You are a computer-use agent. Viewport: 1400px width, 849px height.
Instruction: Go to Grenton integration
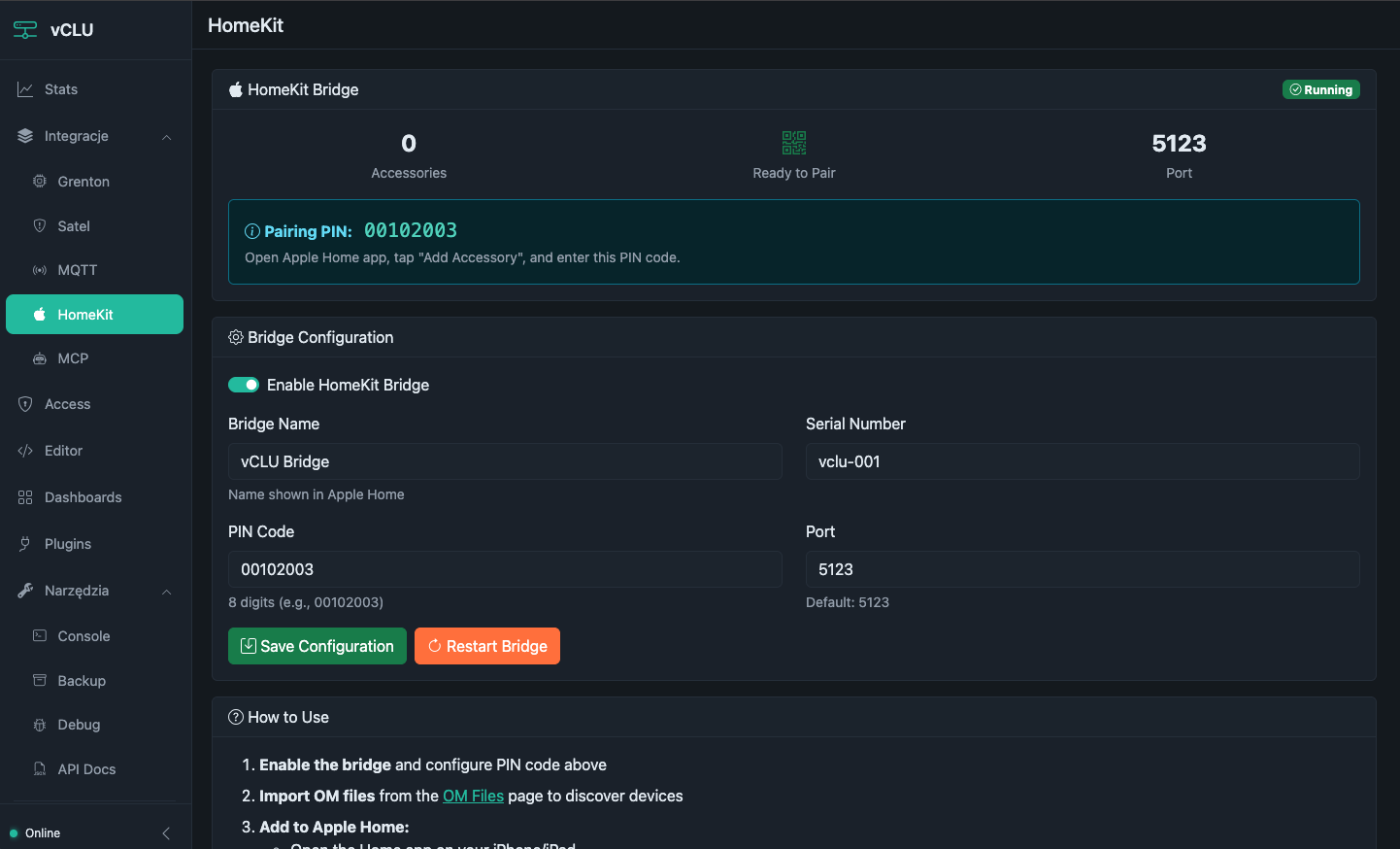pos(95,182)
